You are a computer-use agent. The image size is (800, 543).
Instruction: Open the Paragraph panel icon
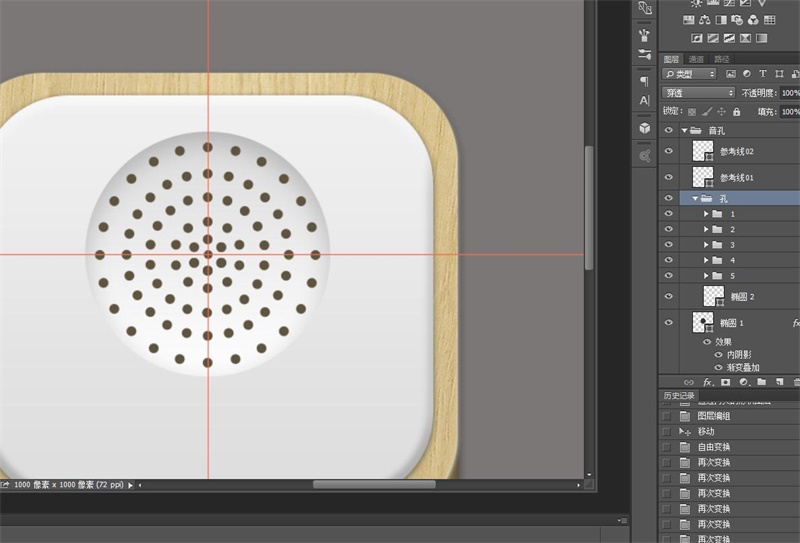pyautogui.click(x=644, y=80)
